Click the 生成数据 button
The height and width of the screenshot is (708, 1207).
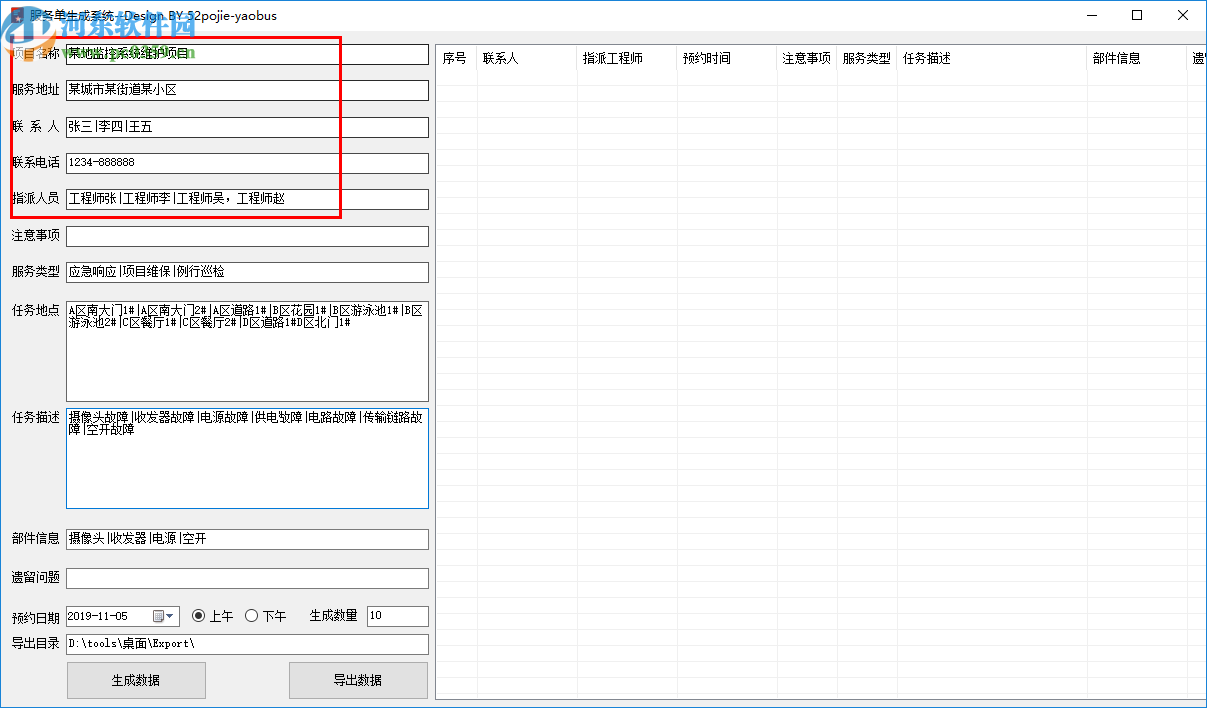click(x=136, y=680)
